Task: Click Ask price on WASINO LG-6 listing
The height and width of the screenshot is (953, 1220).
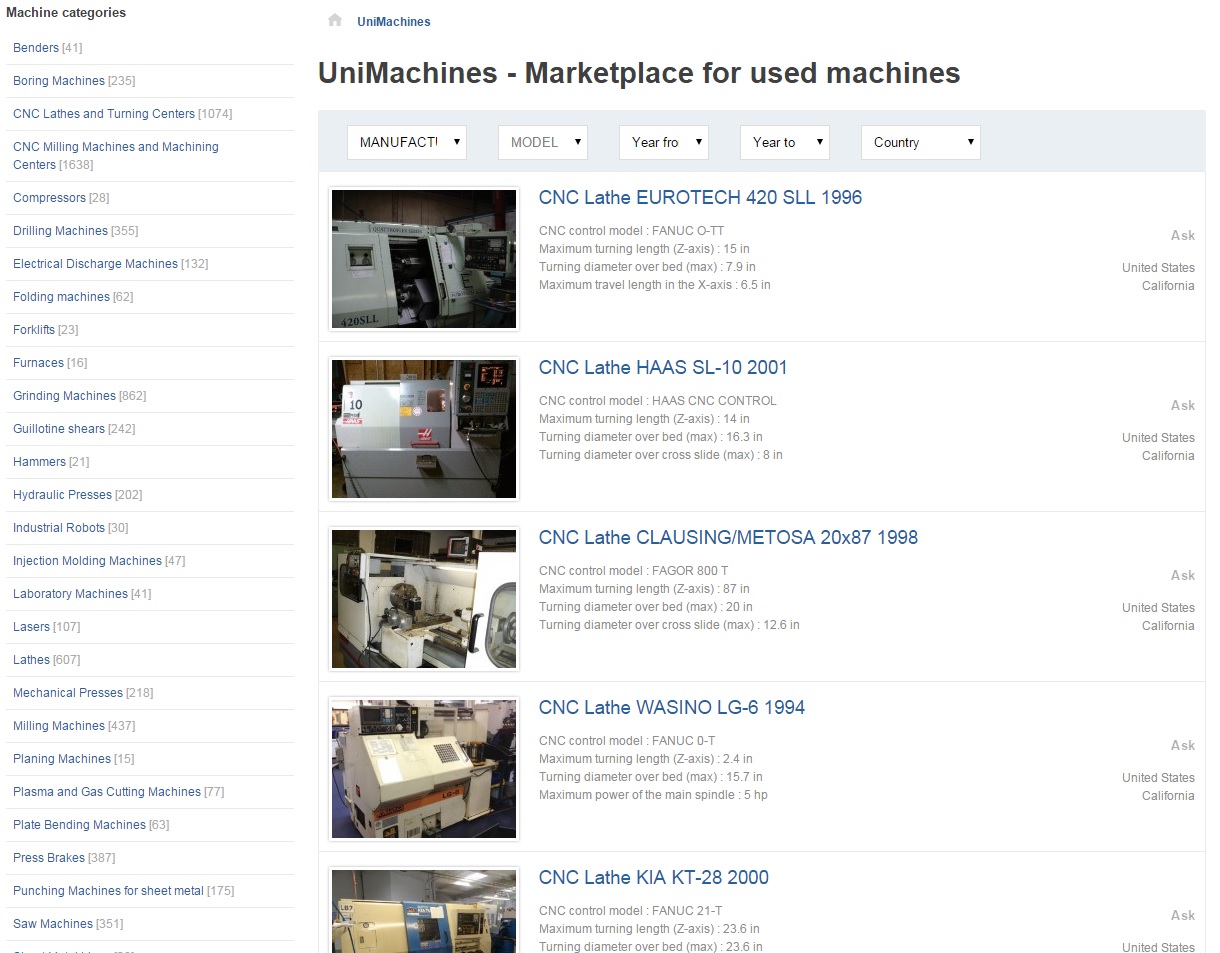Action: (x=1183, y=745)
